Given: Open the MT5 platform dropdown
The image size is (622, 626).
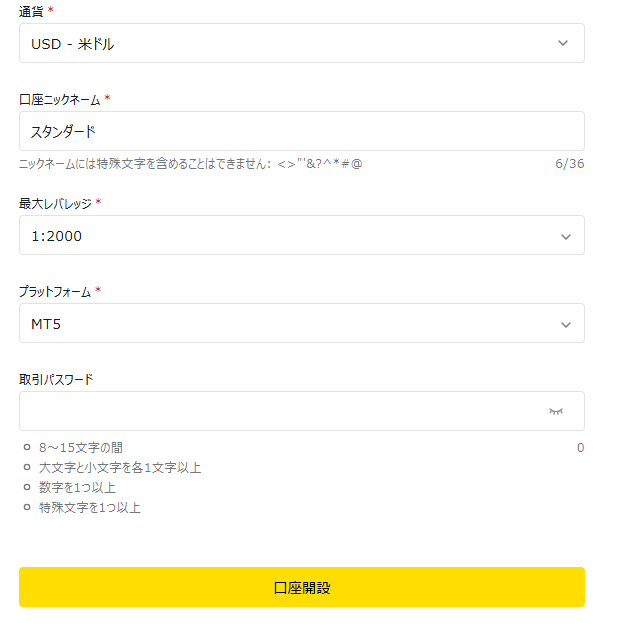Looking at the screenshot, I should [x=290, y=324].
